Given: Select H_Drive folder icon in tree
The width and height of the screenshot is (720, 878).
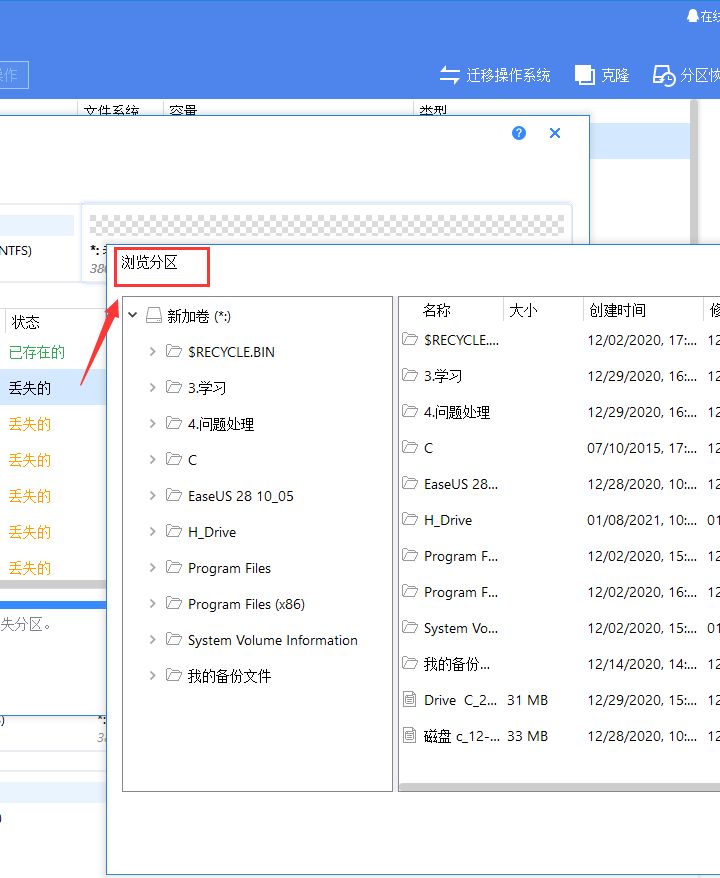Looking at the screenshot, I should 174,531.
